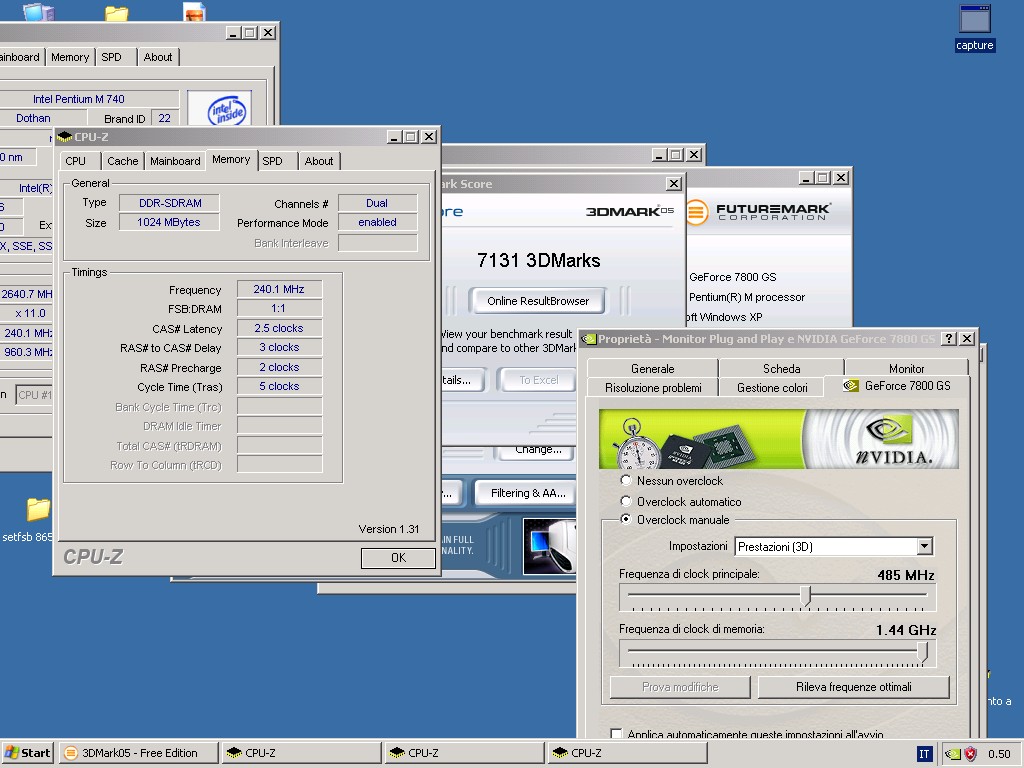
Task: Click the memory Size value field
Action: 168,222
